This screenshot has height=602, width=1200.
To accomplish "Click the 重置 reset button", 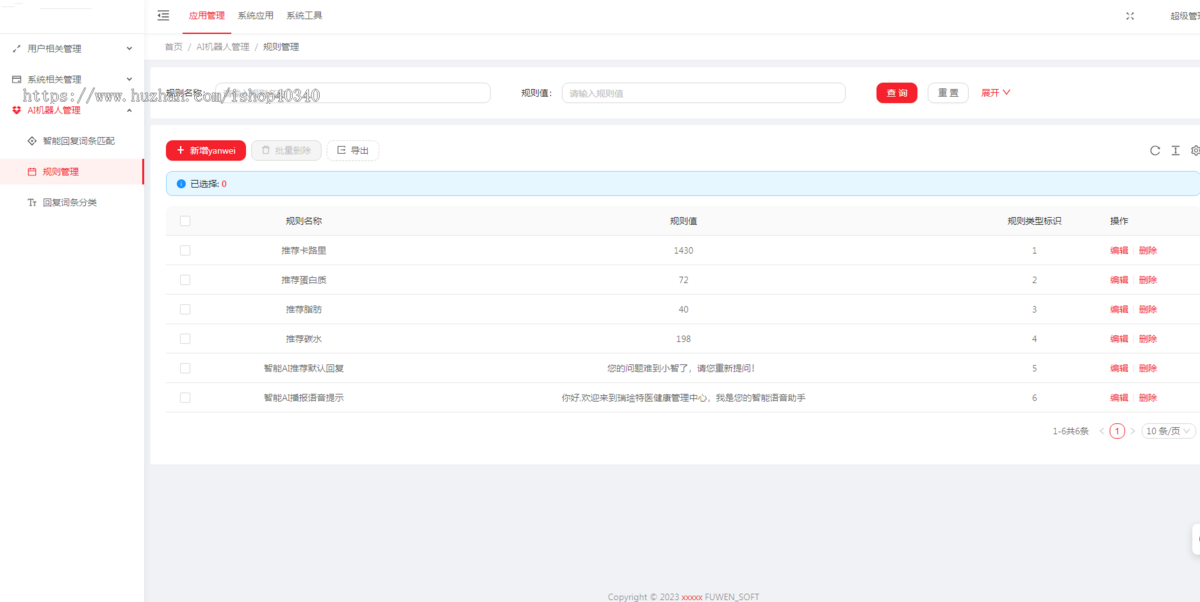I will click(x=948, y=93).
